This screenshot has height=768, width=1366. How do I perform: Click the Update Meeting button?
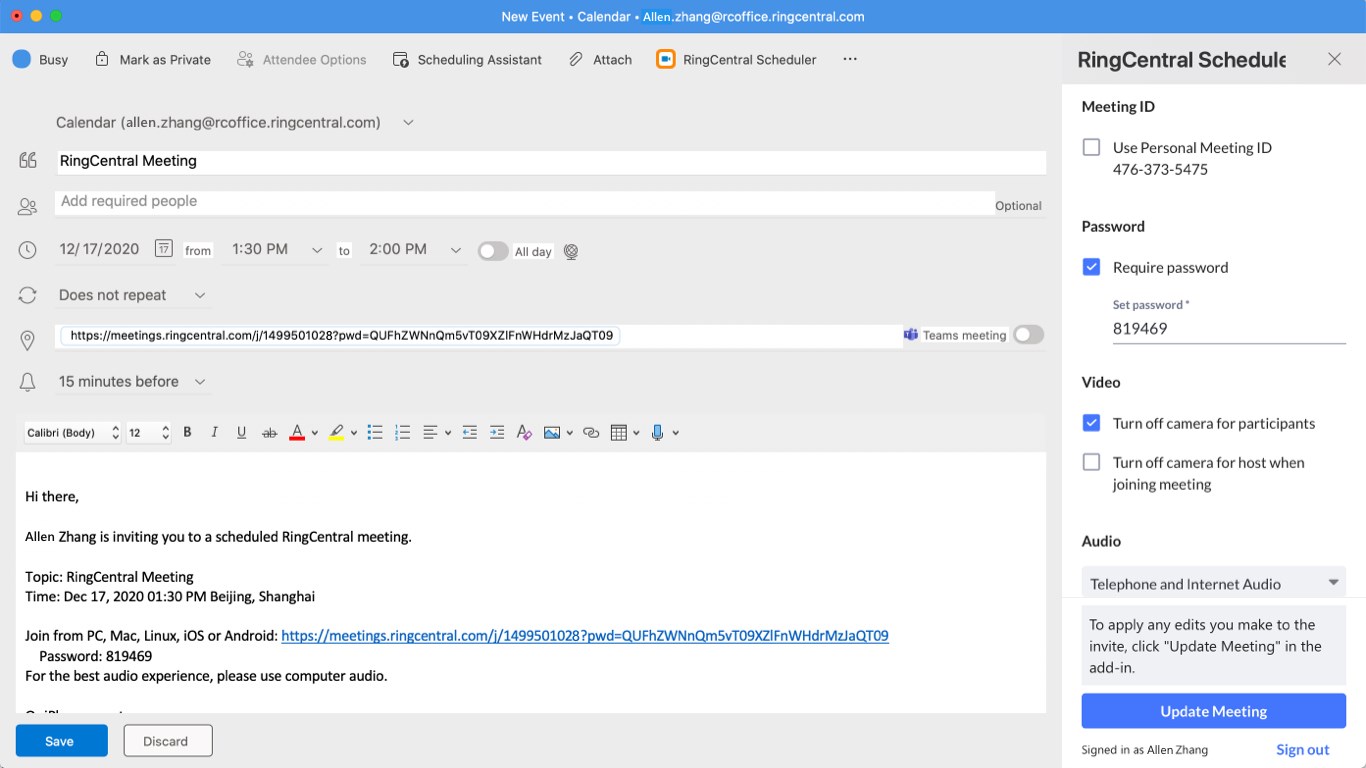click(x=1214, y=711)
